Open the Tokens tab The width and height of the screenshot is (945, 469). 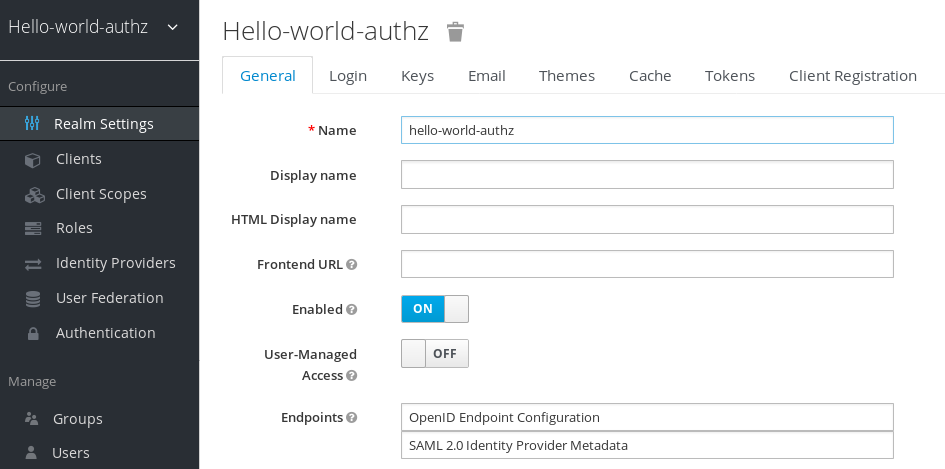coord(729,76)
